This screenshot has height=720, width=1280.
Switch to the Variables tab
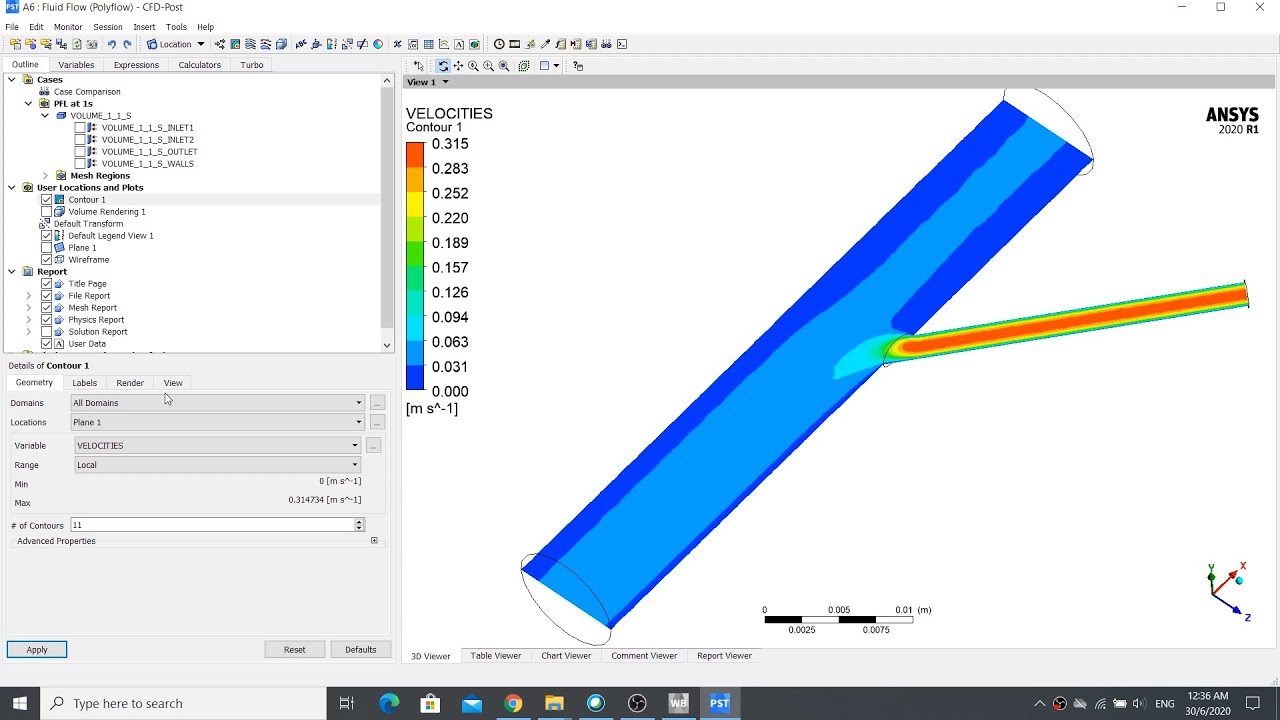(76, 65)
